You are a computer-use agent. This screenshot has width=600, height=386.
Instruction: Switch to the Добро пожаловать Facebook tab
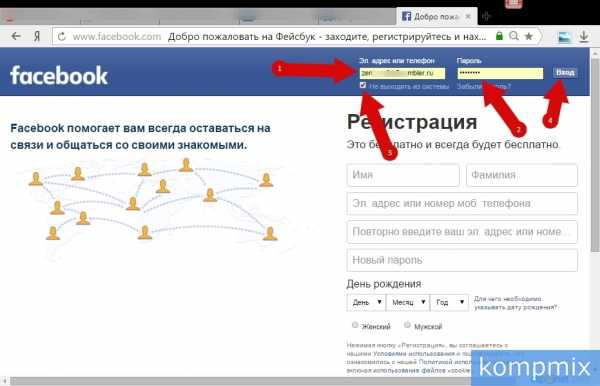(x=430, y=17)
